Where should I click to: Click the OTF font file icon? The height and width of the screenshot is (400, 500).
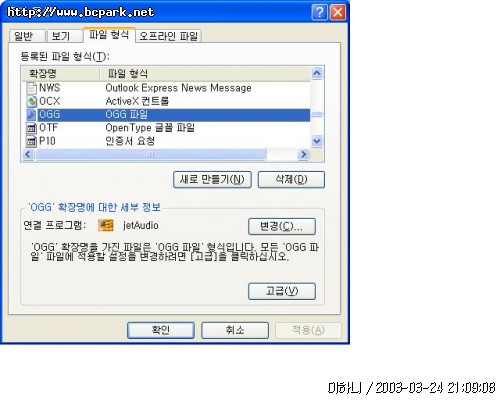(x=31, y=128)
